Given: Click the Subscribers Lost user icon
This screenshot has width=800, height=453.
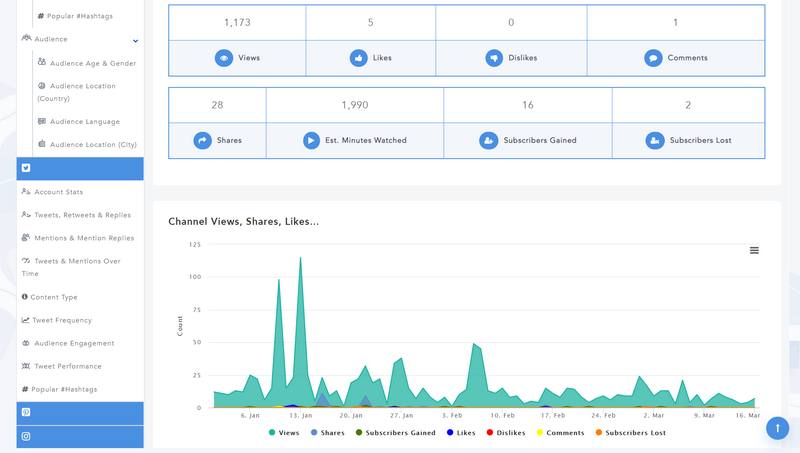Looking at the screenshot, I should point(655,140).
